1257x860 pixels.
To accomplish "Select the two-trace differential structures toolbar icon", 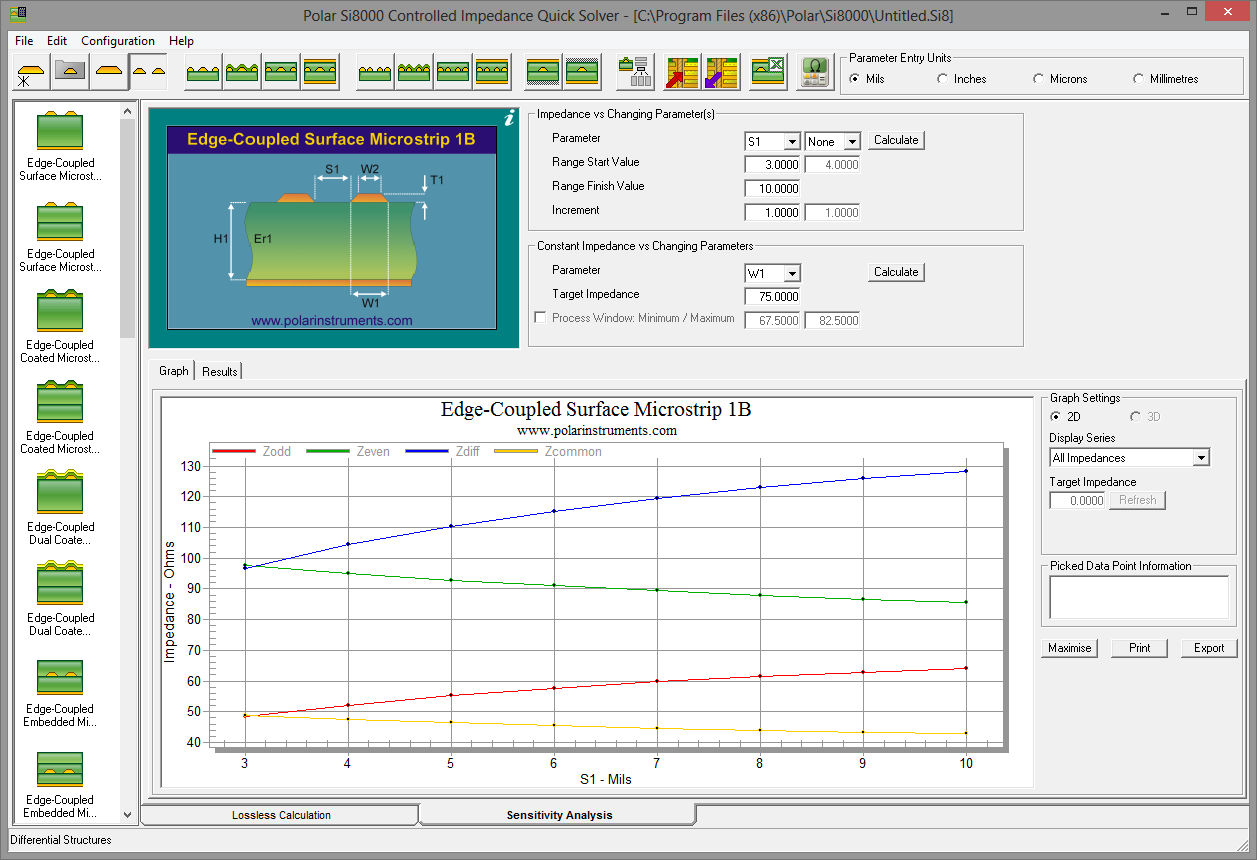I will pyautogui.click(x=148, y=72).
